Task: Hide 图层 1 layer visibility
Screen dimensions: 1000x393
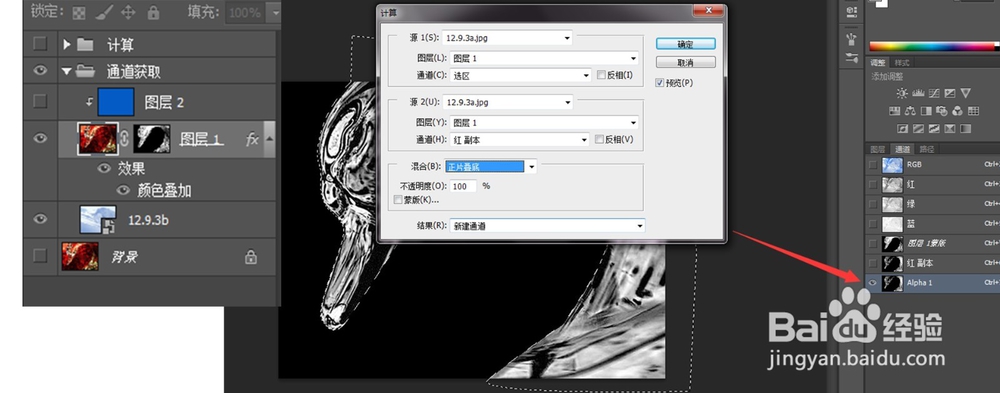Action: point(40,138)
